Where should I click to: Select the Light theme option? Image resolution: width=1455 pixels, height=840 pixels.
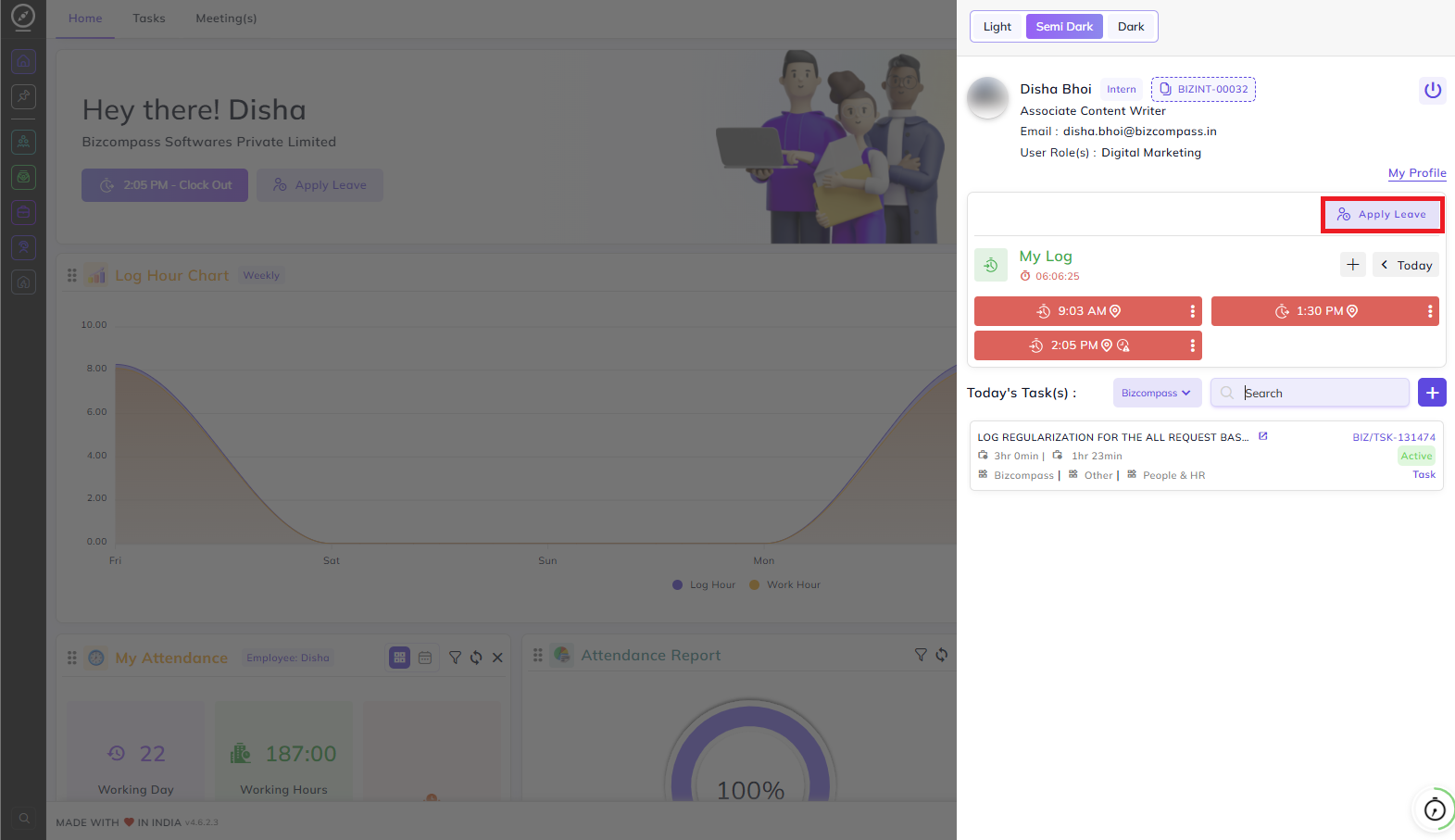pyautogui.click(x=997, y=27)
